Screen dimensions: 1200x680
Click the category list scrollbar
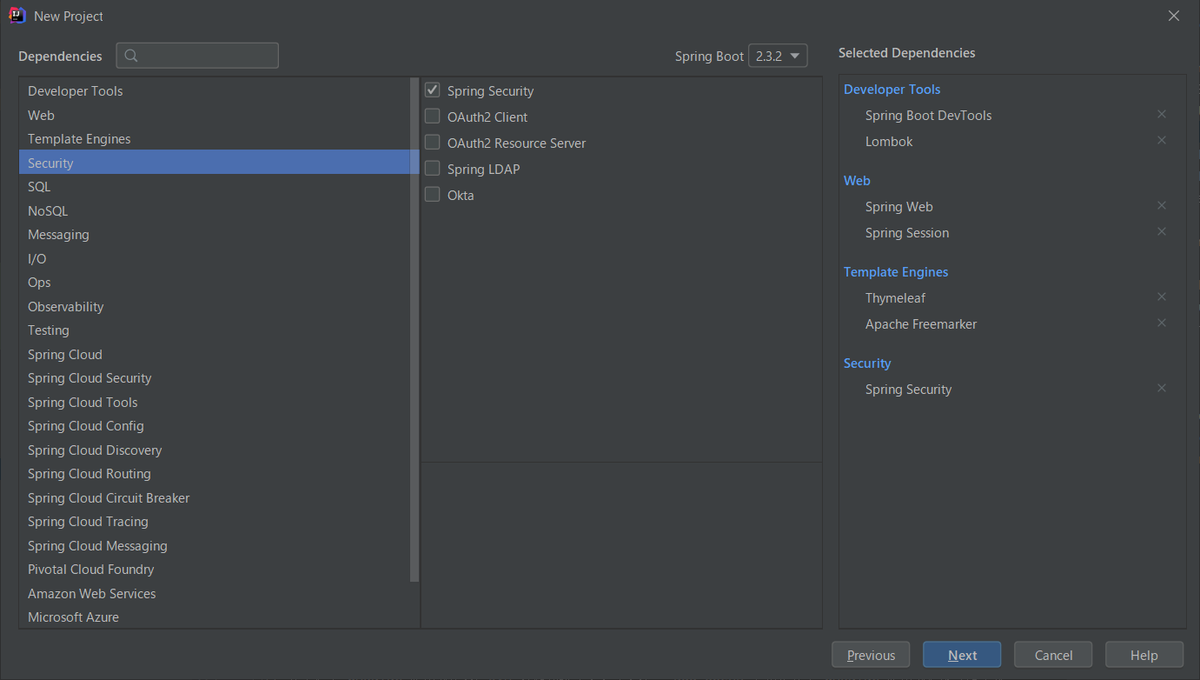tap(414, 330)
